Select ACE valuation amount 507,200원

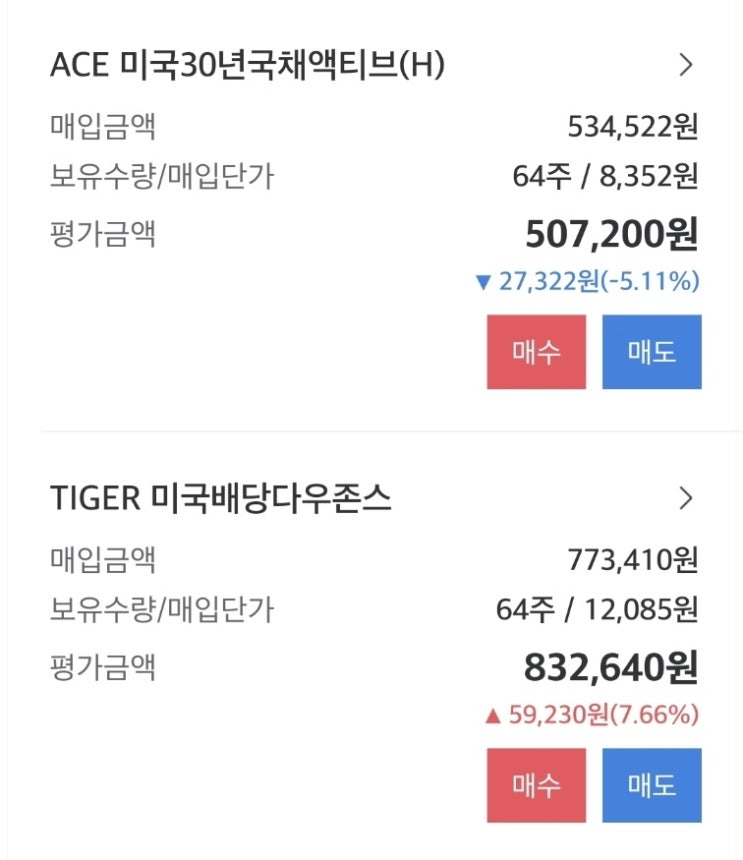[611, 235]
